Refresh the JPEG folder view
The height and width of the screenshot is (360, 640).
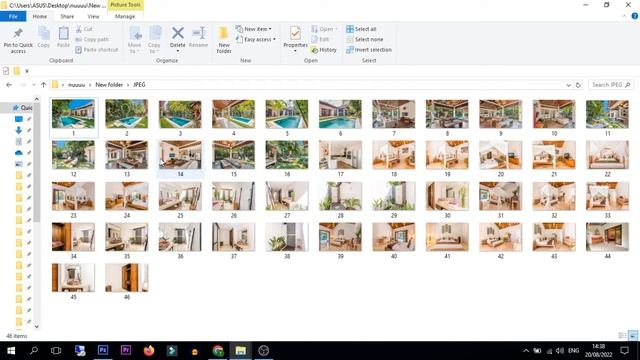[x=578, y=85]
